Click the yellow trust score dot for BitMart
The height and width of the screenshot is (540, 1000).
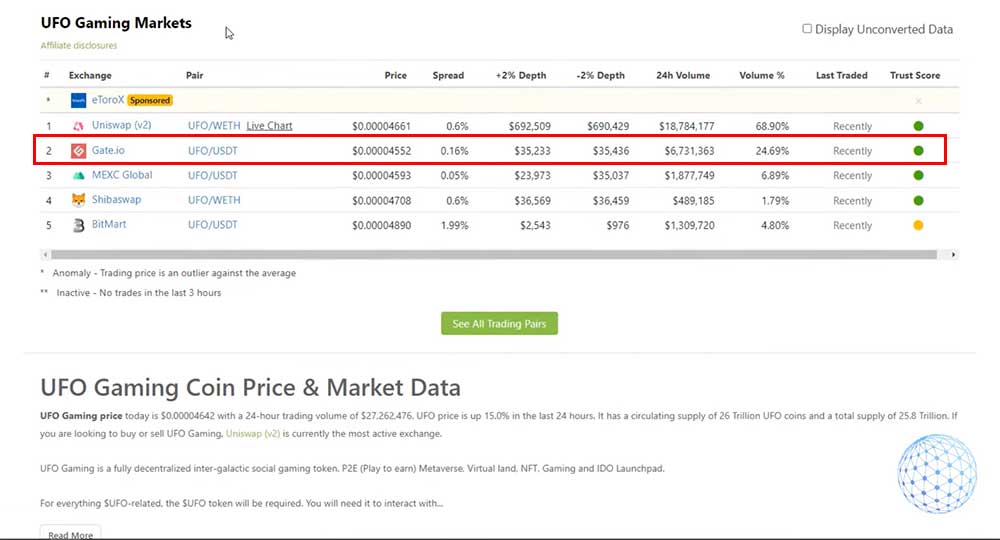918,225
